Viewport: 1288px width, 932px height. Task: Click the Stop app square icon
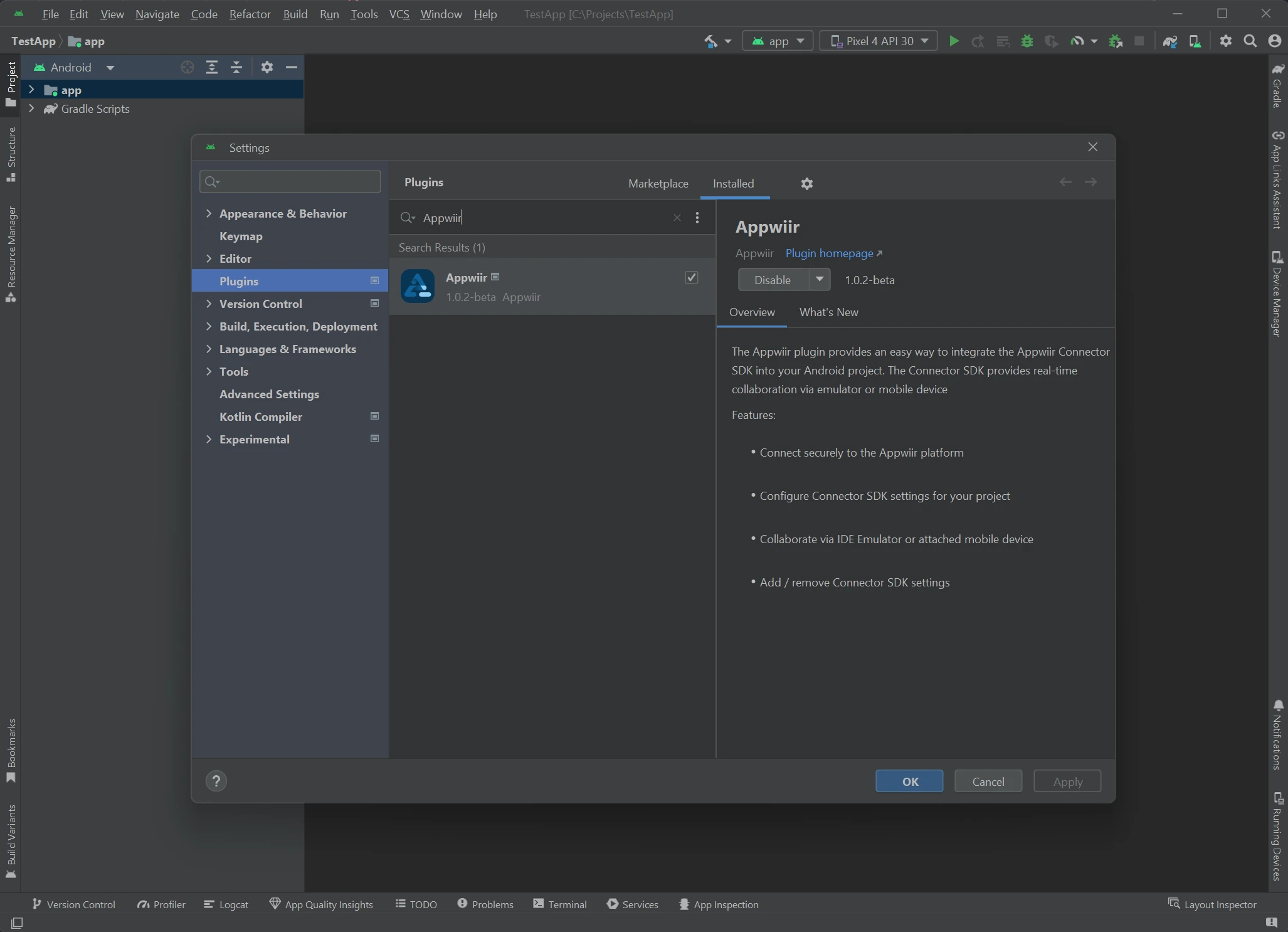1139,41
